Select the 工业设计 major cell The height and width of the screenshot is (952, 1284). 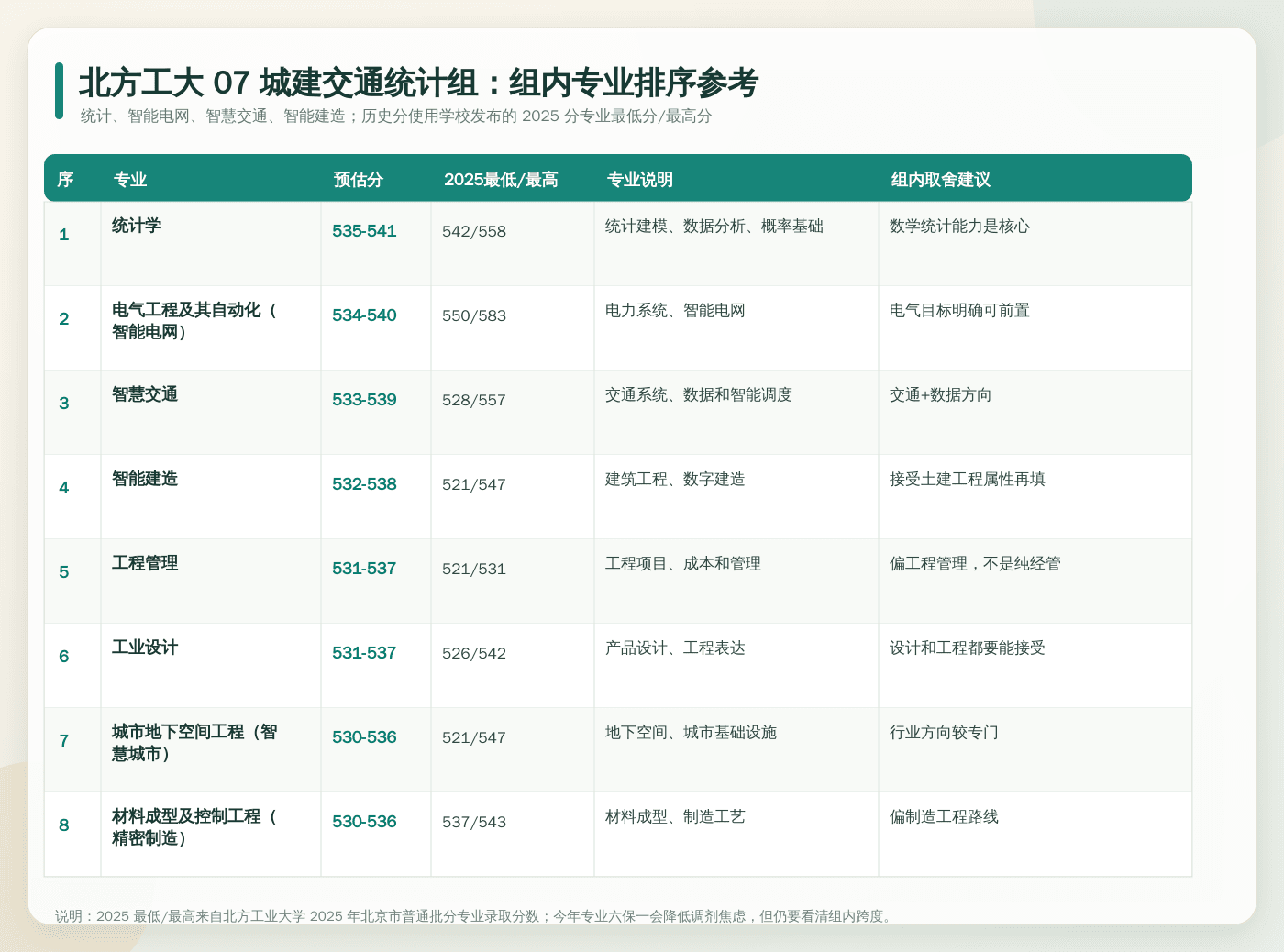pos(145,648)
